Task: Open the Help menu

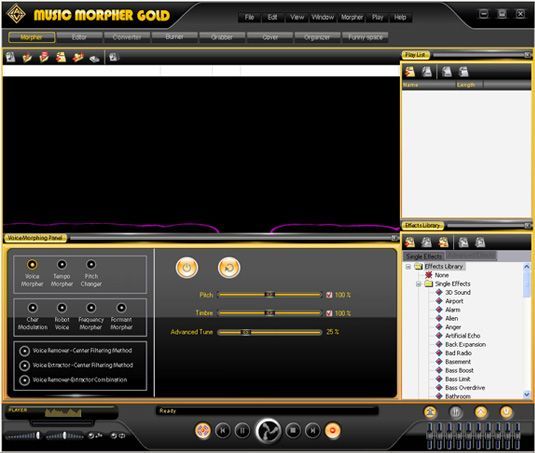Action: [x=400, y=17]
